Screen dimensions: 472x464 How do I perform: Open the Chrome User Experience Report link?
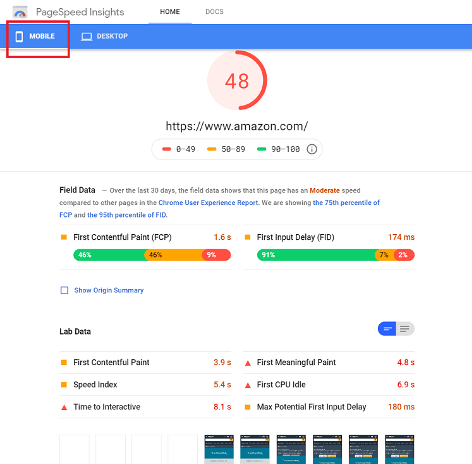coord(209,203)
